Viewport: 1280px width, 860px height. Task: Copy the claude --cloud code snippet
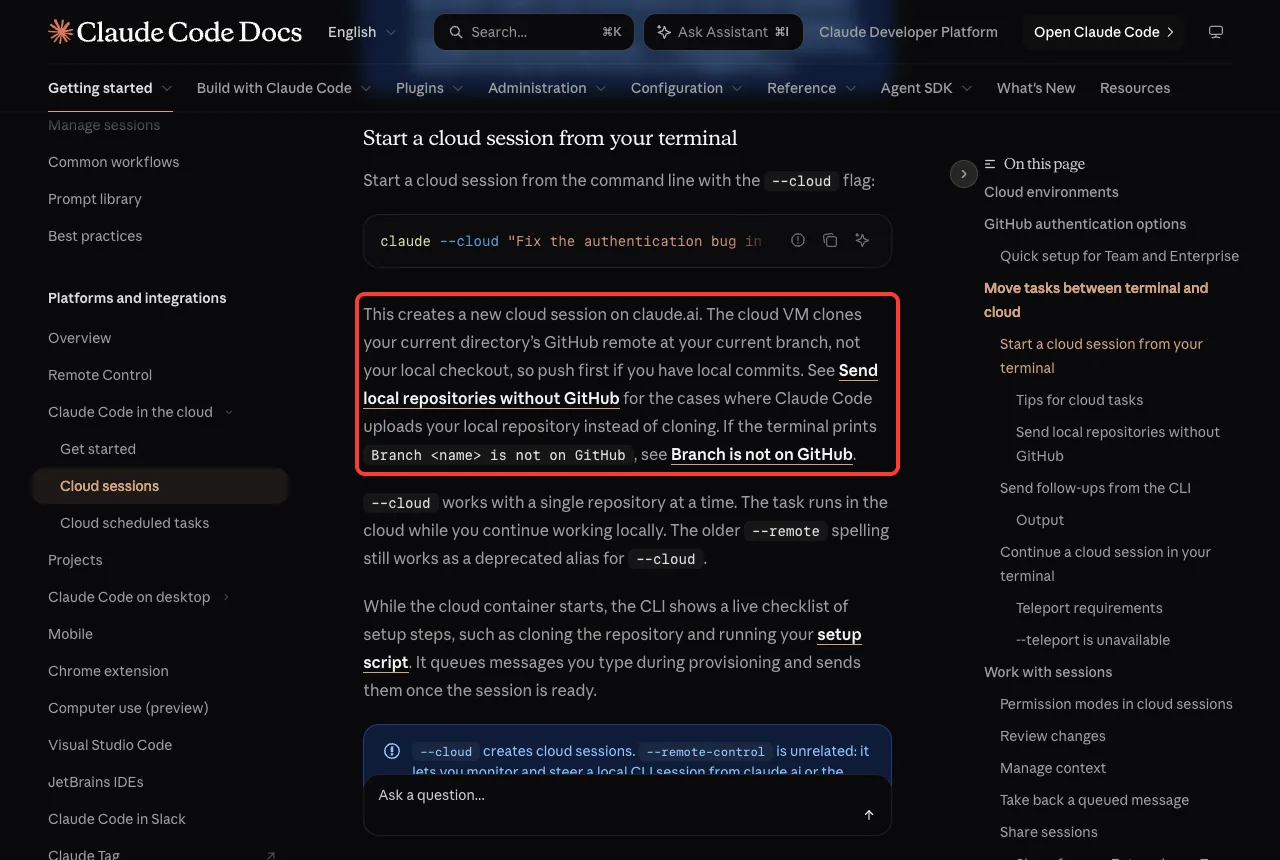[x=830, y=240]
